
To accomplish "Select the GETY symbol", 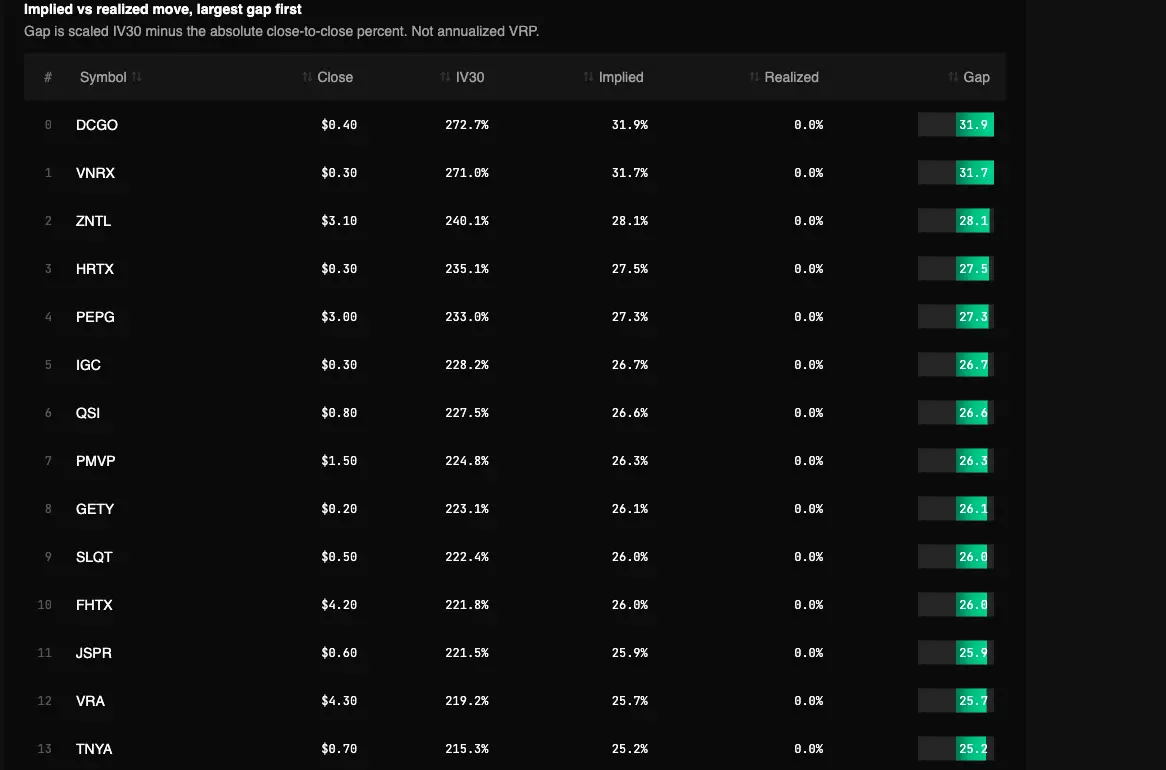I will coord(94,509).
